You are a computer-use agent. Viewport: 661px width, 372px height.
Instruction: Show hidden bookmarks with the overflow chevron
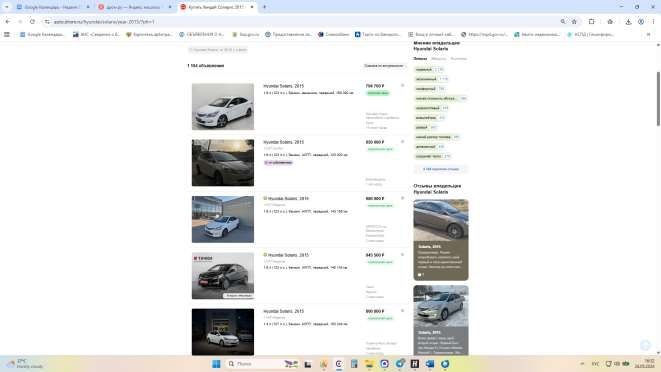(648, 35)
